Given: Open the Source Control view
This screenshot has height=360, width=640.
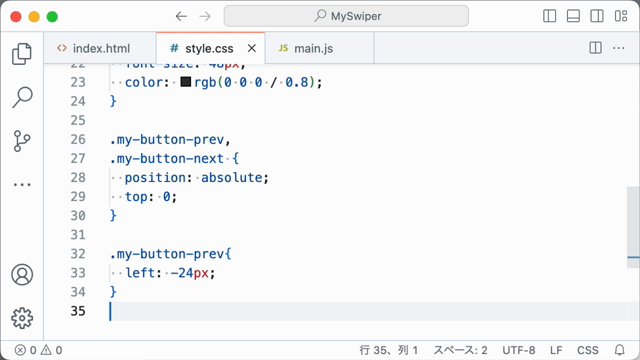Looking at the screenshot, I should pyautogui.click(x=22, y=141).
